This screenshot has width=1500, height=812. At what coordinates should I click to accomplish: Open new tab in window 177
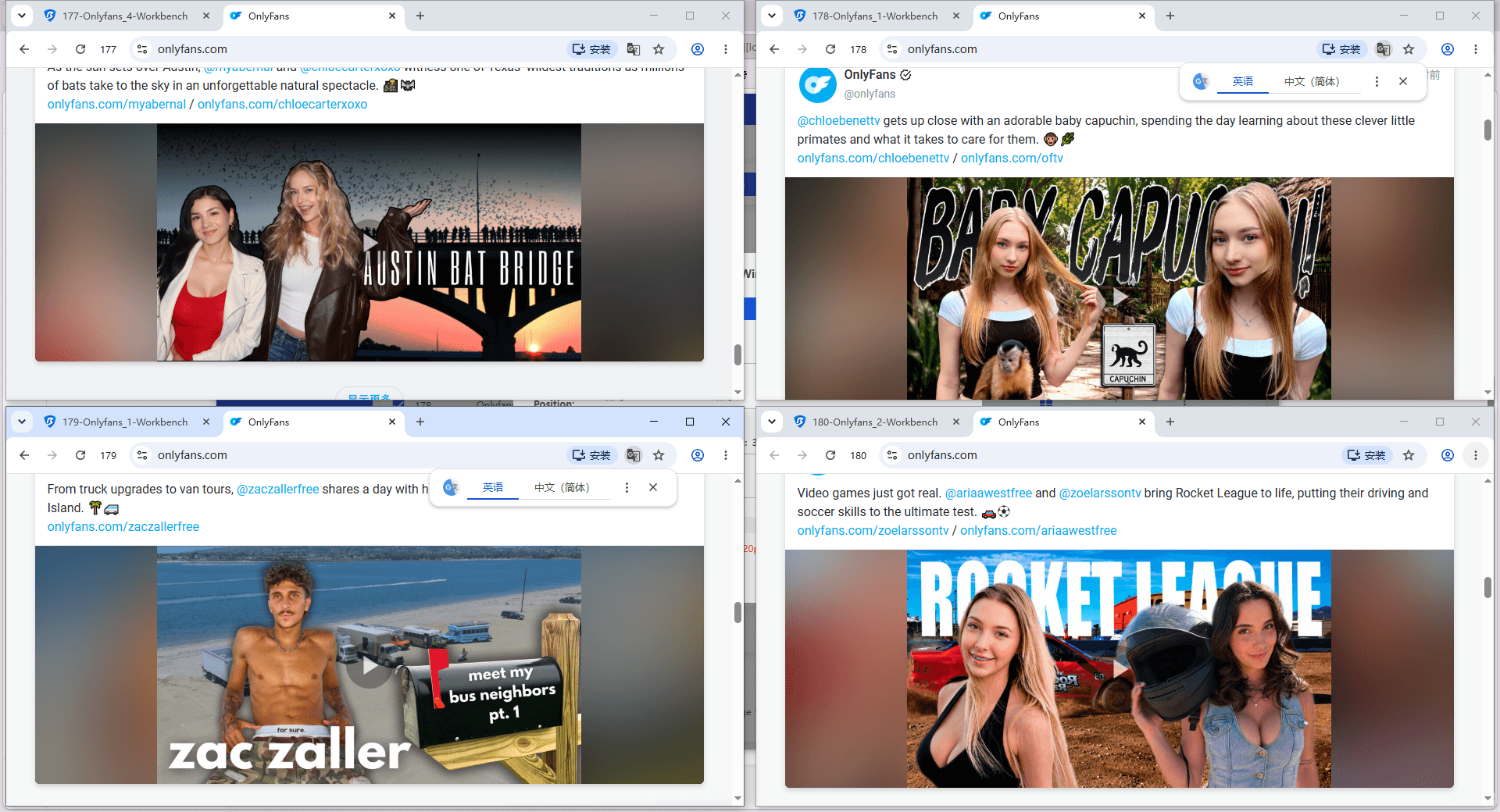pos(420,16)
